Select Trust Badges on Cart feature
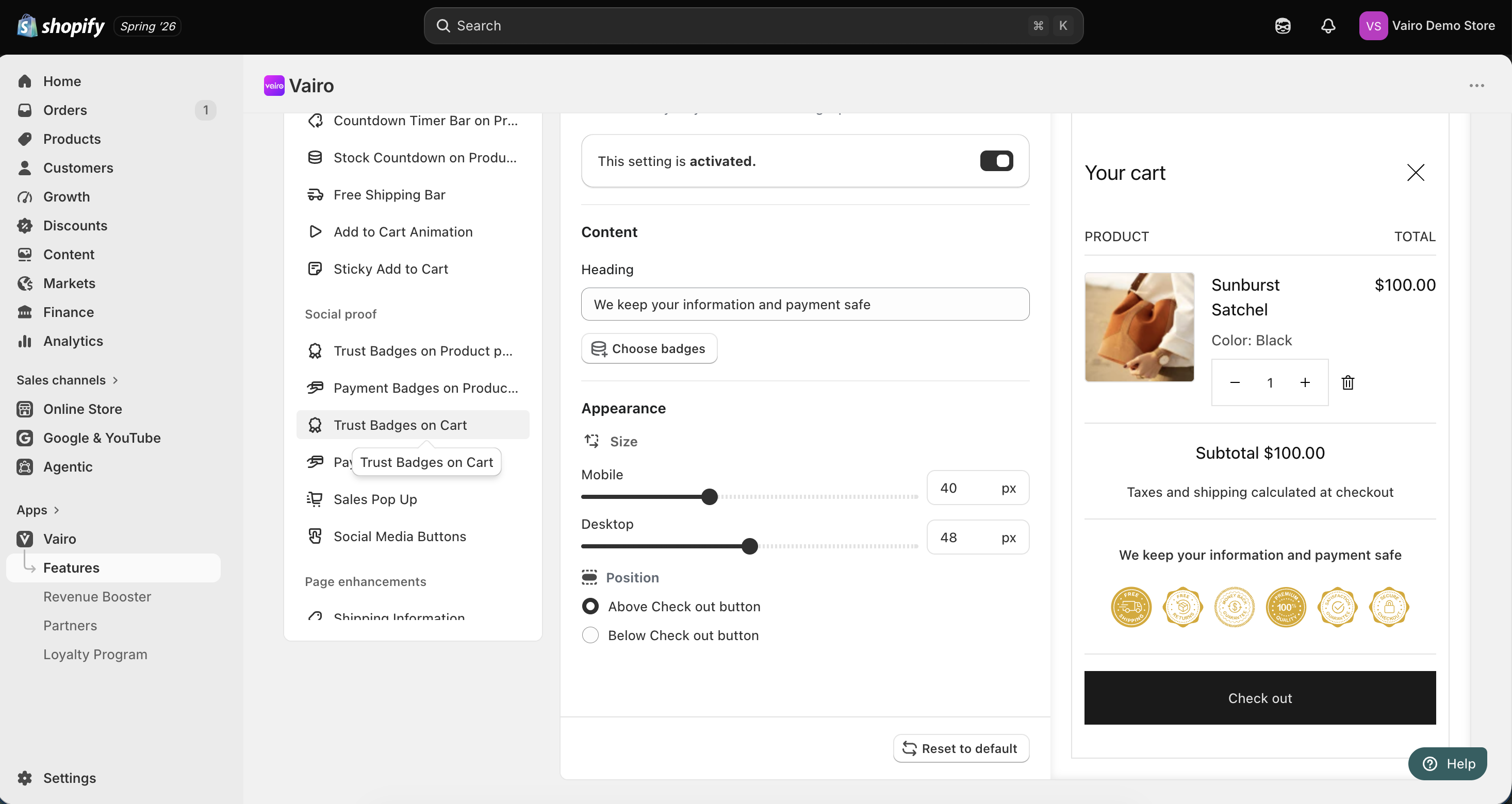 coord(413,425)
